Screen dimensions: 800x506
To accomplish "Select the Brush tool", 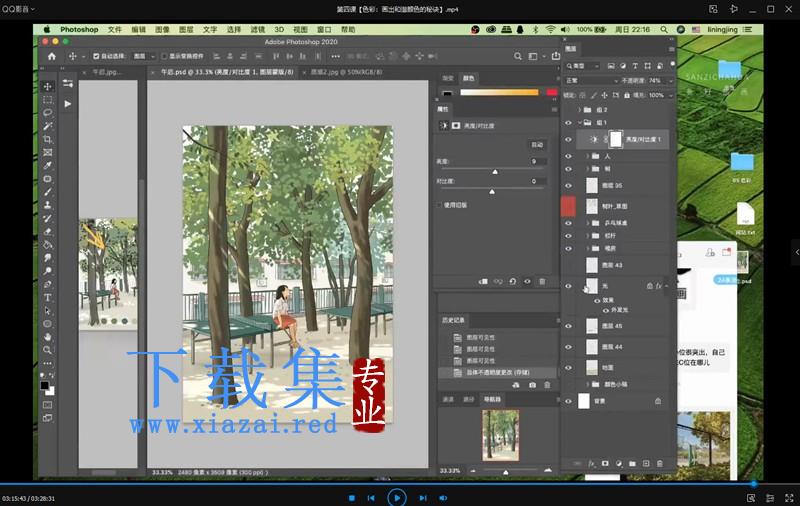I will coord(47,192).
